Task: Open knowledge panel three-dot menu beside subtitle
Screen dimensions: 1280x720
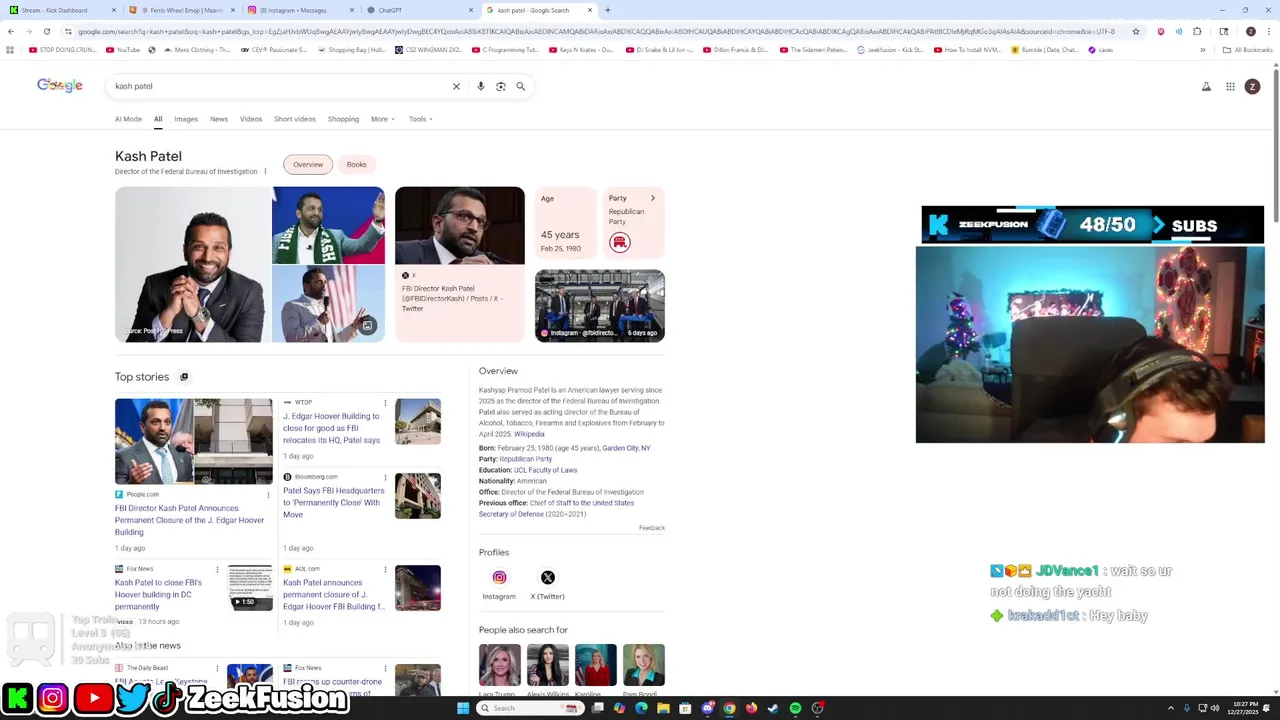Action: point(265,171)
